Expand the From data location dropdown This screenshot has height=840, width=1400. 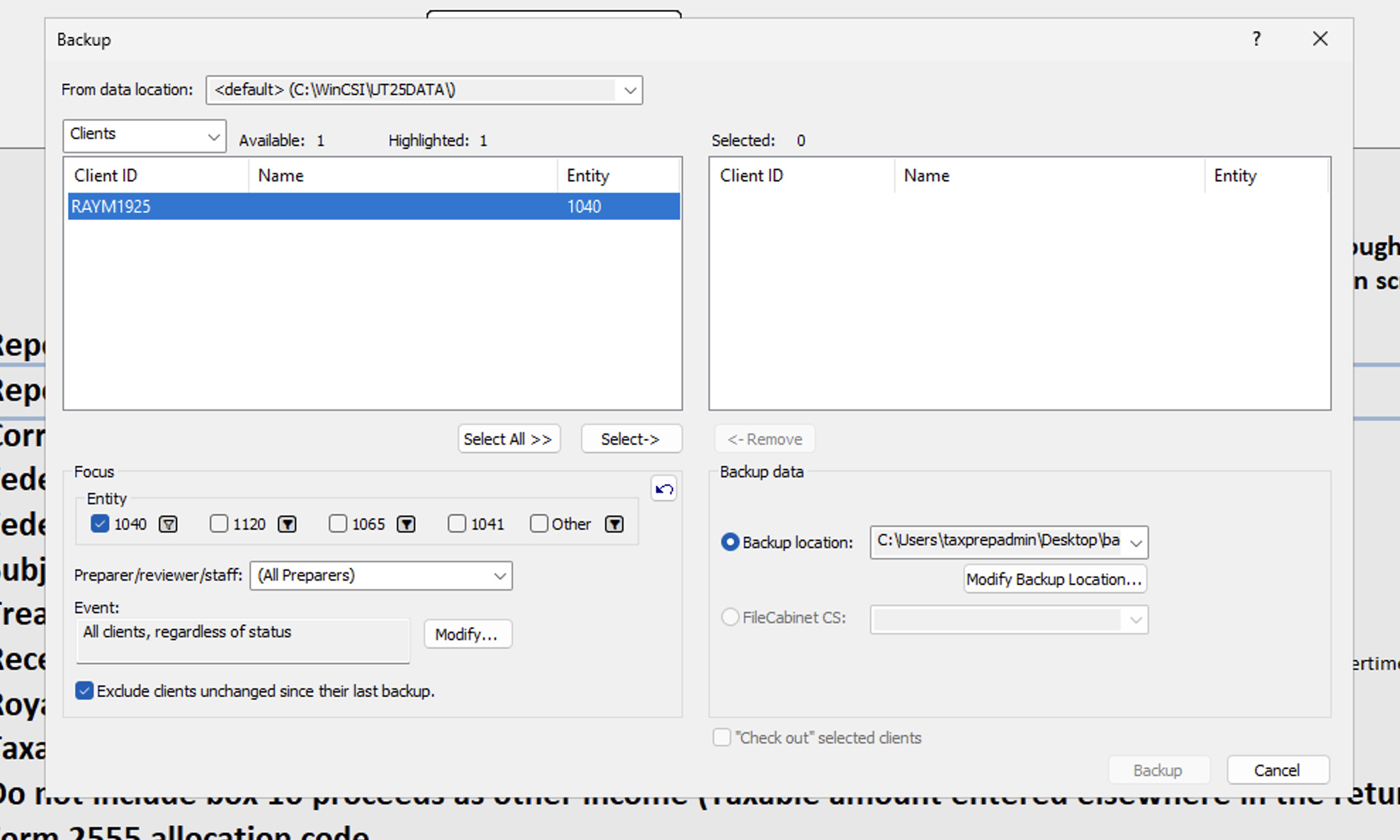click(629, 90)
